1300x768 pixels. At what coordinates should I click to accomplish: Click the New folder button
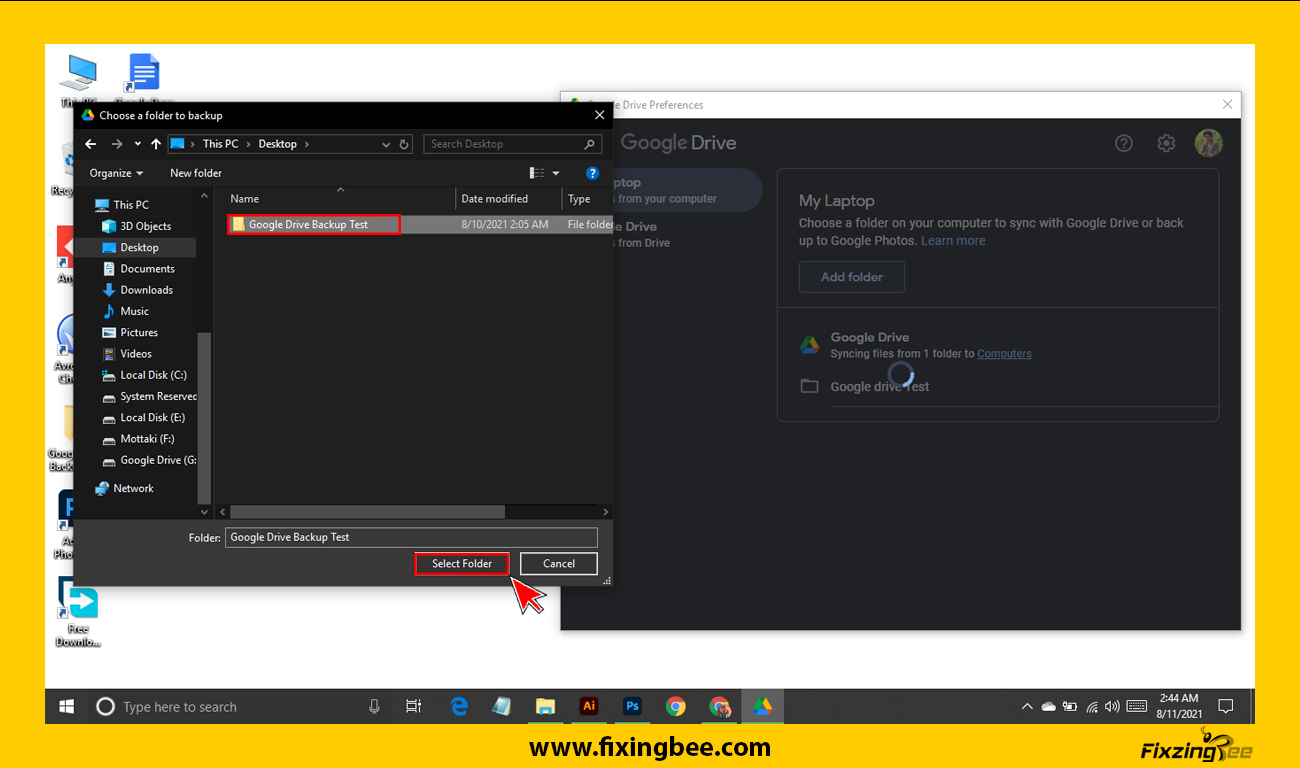tap(196, 173)
